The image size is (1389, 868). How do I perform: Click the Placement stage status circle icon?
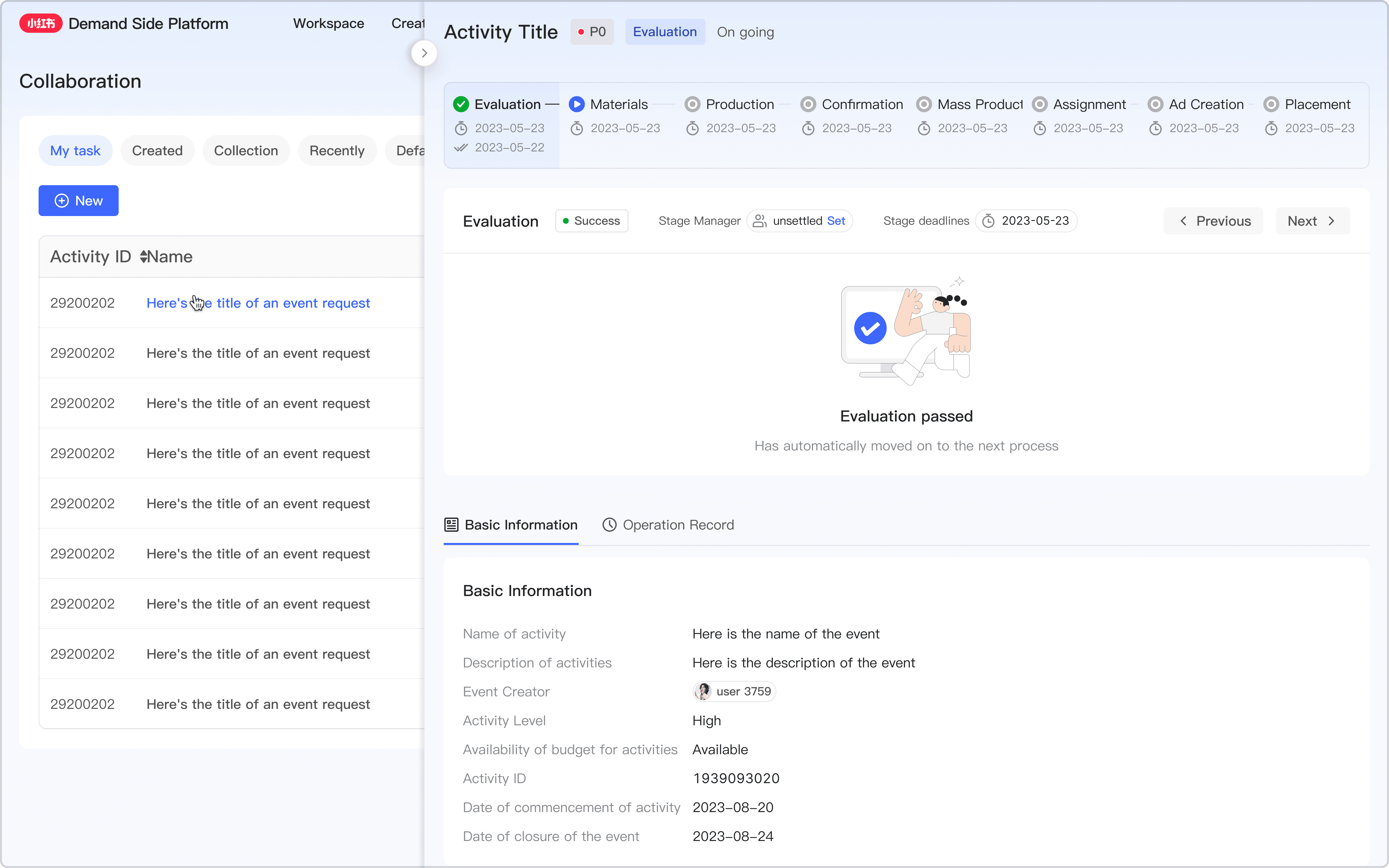(1271, 104)
